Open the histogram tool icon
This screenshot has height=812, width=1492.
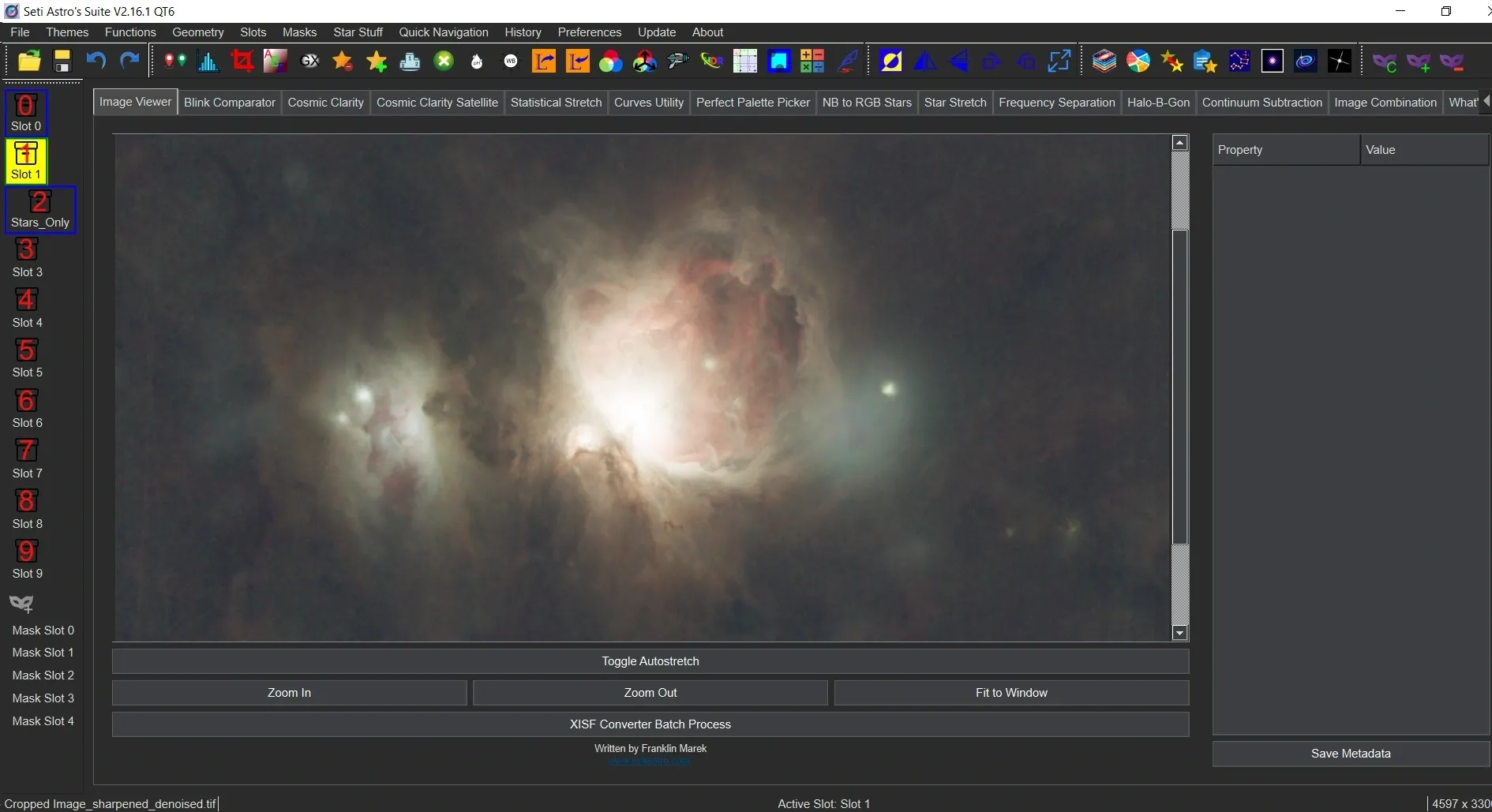pos(208,61)
